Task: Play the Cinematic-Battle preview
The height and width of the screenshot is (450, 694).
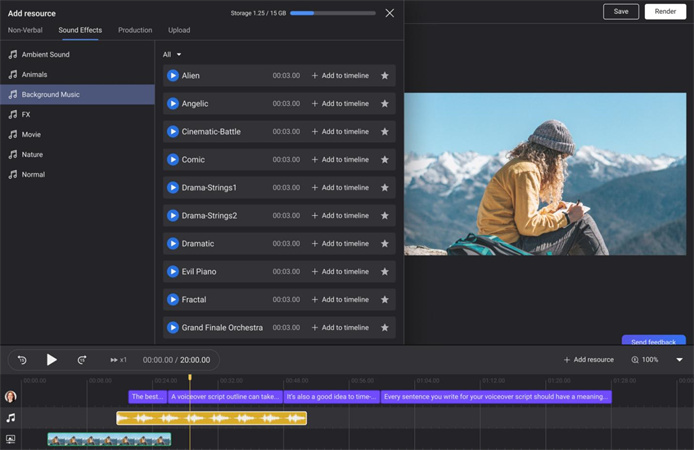Action: pos(173,132)
